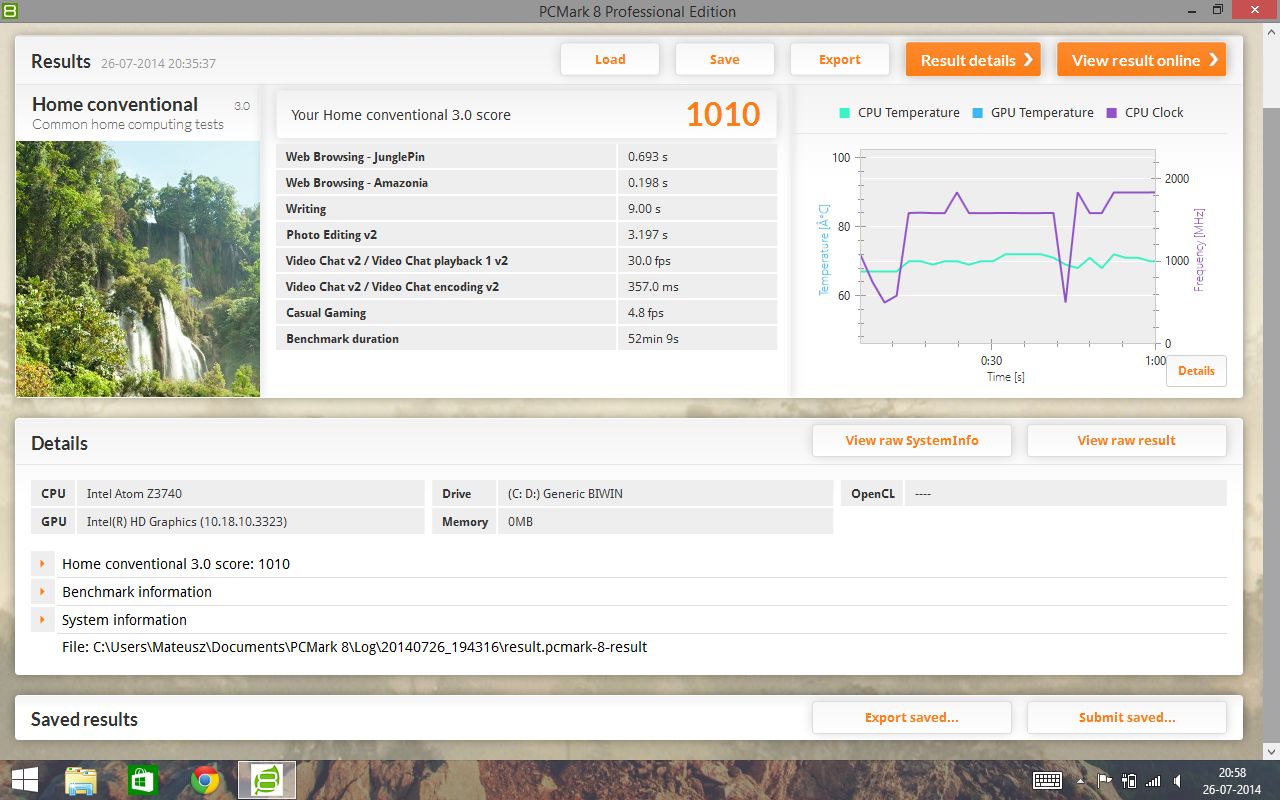
Task: Click the Load results button
Action: pyautogui.click(x=610, y=59)
